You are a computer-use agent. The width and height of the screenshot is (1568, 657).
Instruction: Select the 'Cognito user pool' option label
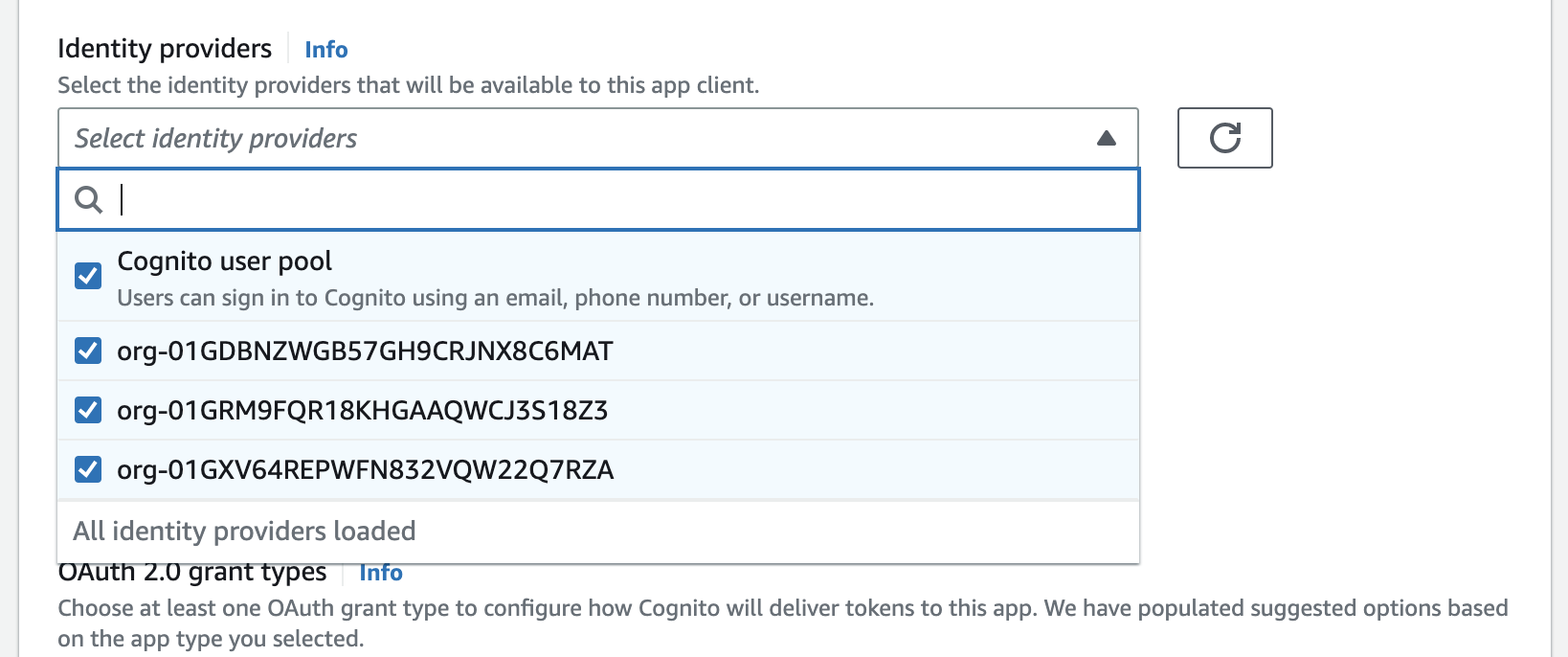tap(224, 261)
